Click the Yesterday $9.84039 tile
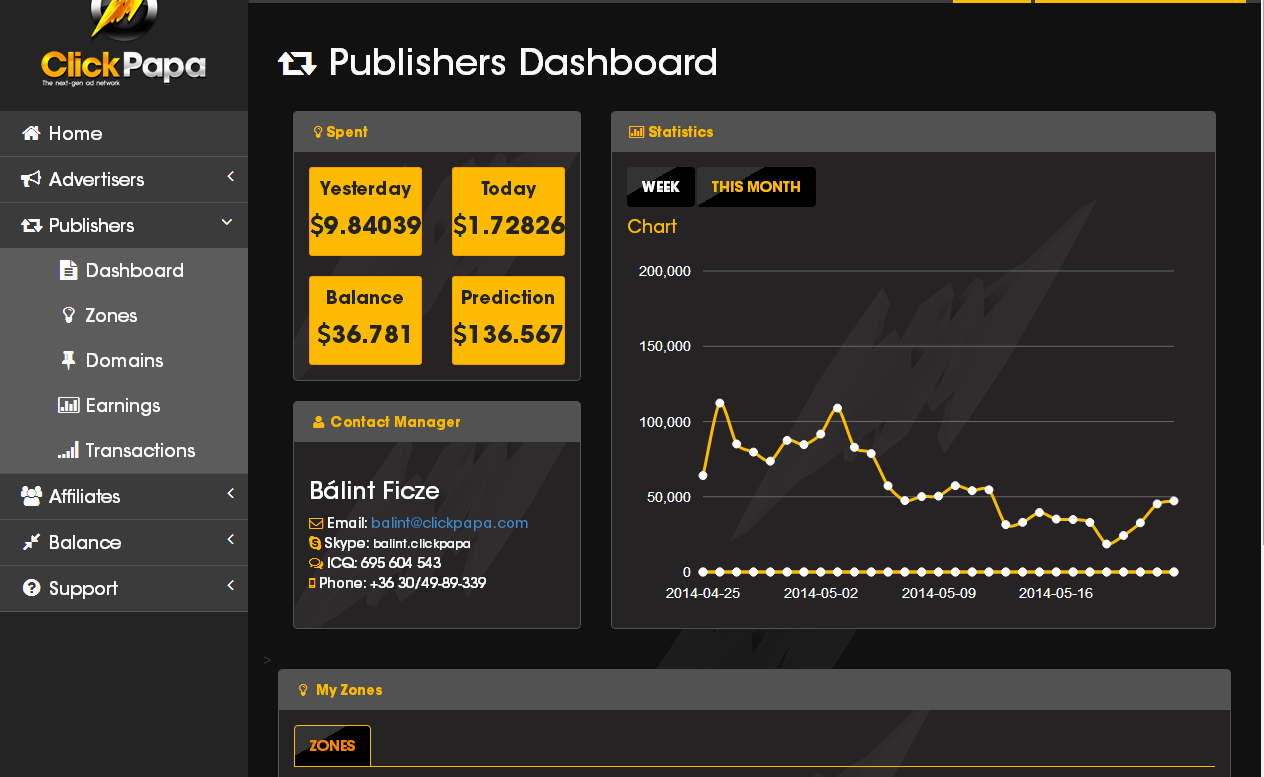The image size is (1264, 777). [365, 211]
